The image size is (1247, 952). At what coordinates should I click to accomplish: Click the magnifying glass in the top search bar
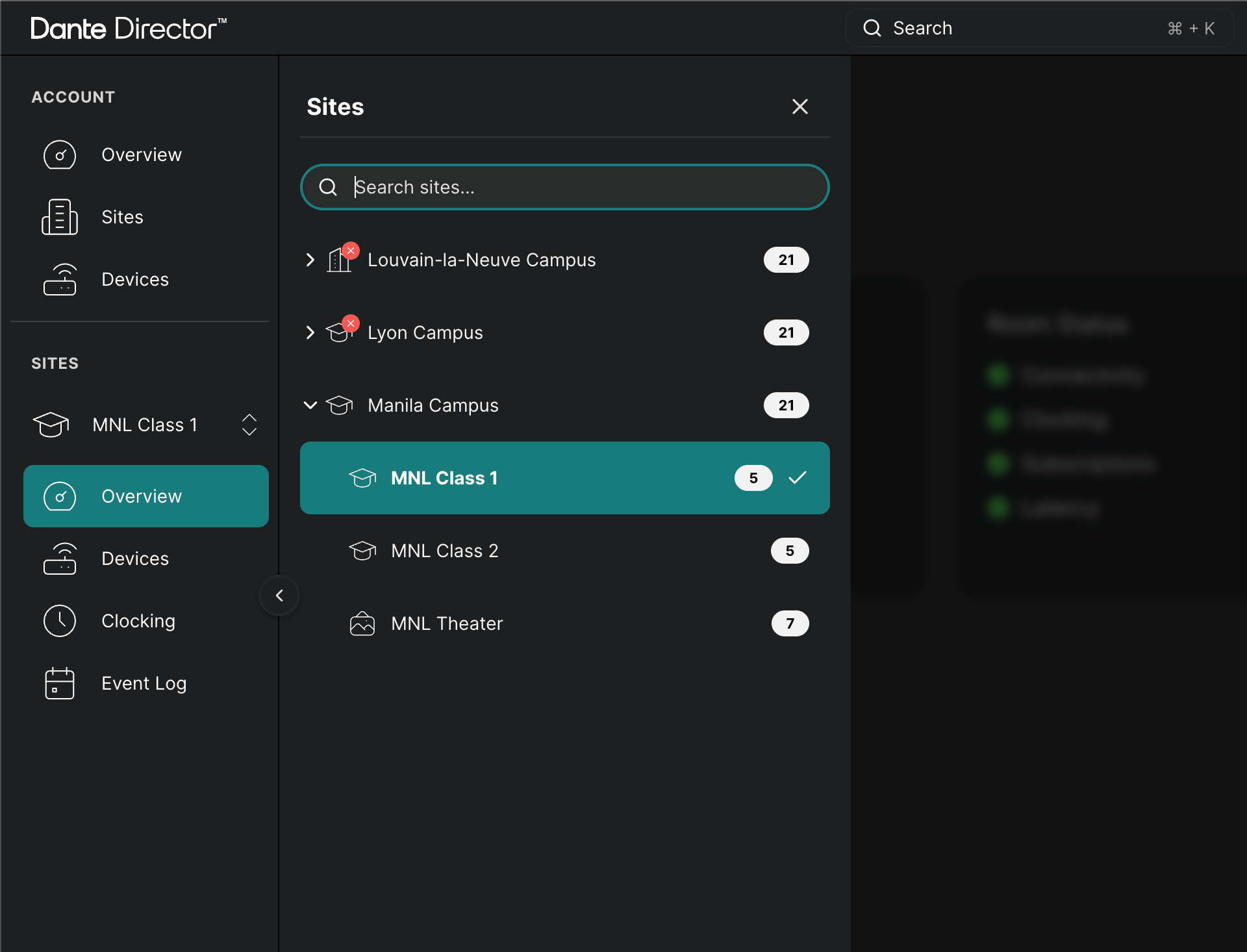pyautogui.click(x=872, y=28)
